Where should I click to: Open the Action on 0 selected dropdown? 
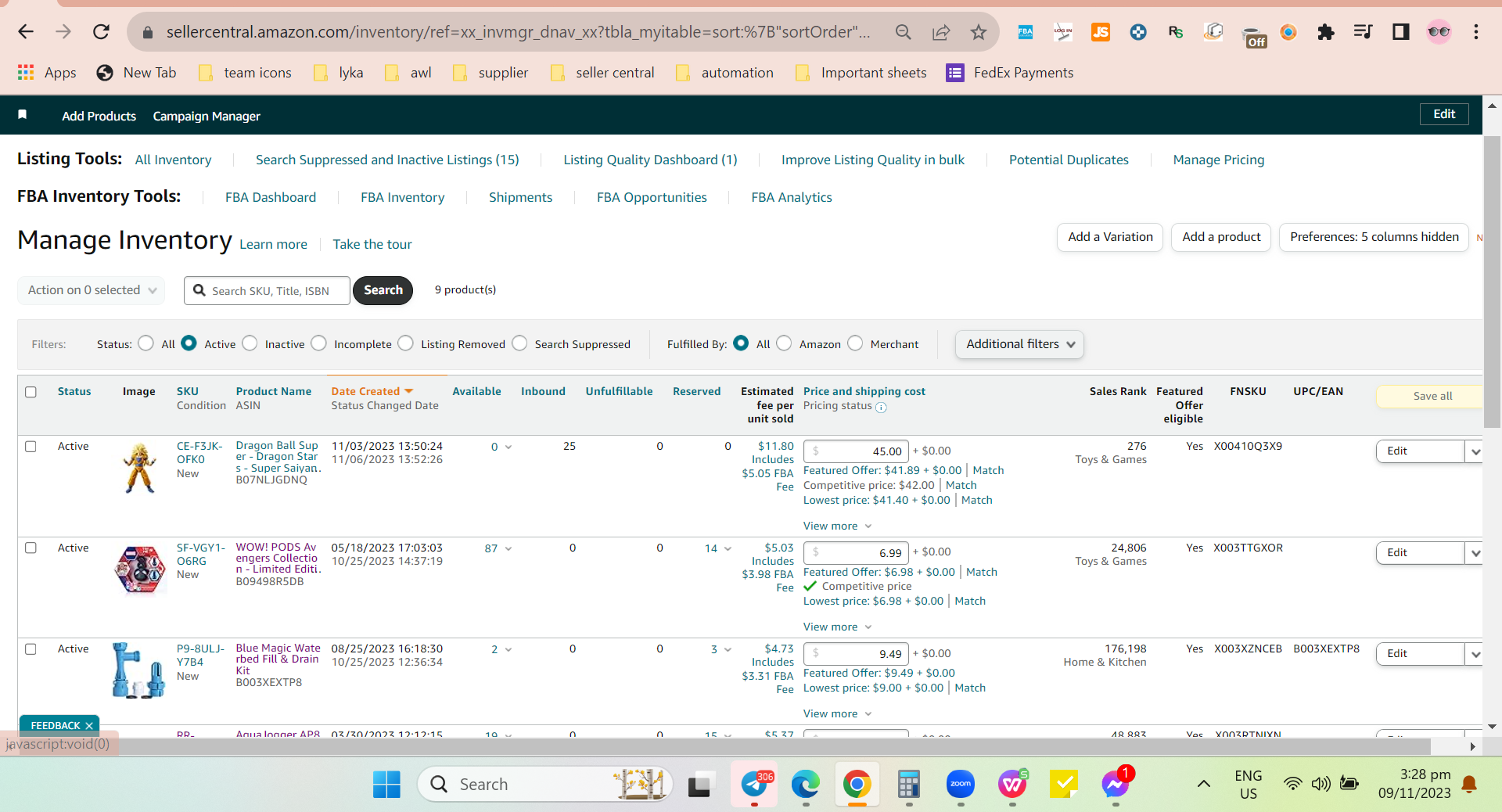tap(92, 290)
